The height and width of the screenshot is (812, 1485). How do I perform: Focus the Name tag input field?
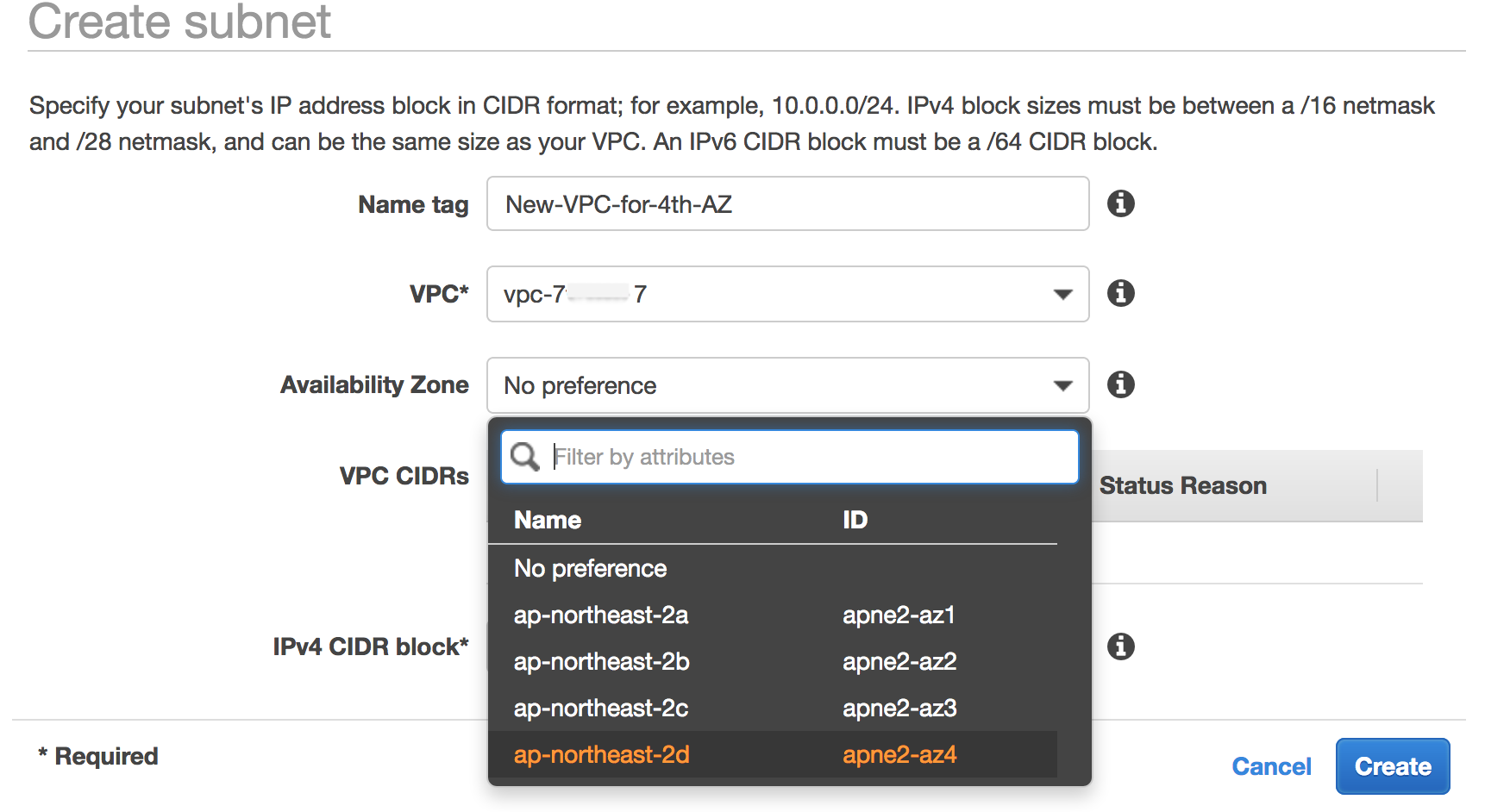[x=787, y=203]
